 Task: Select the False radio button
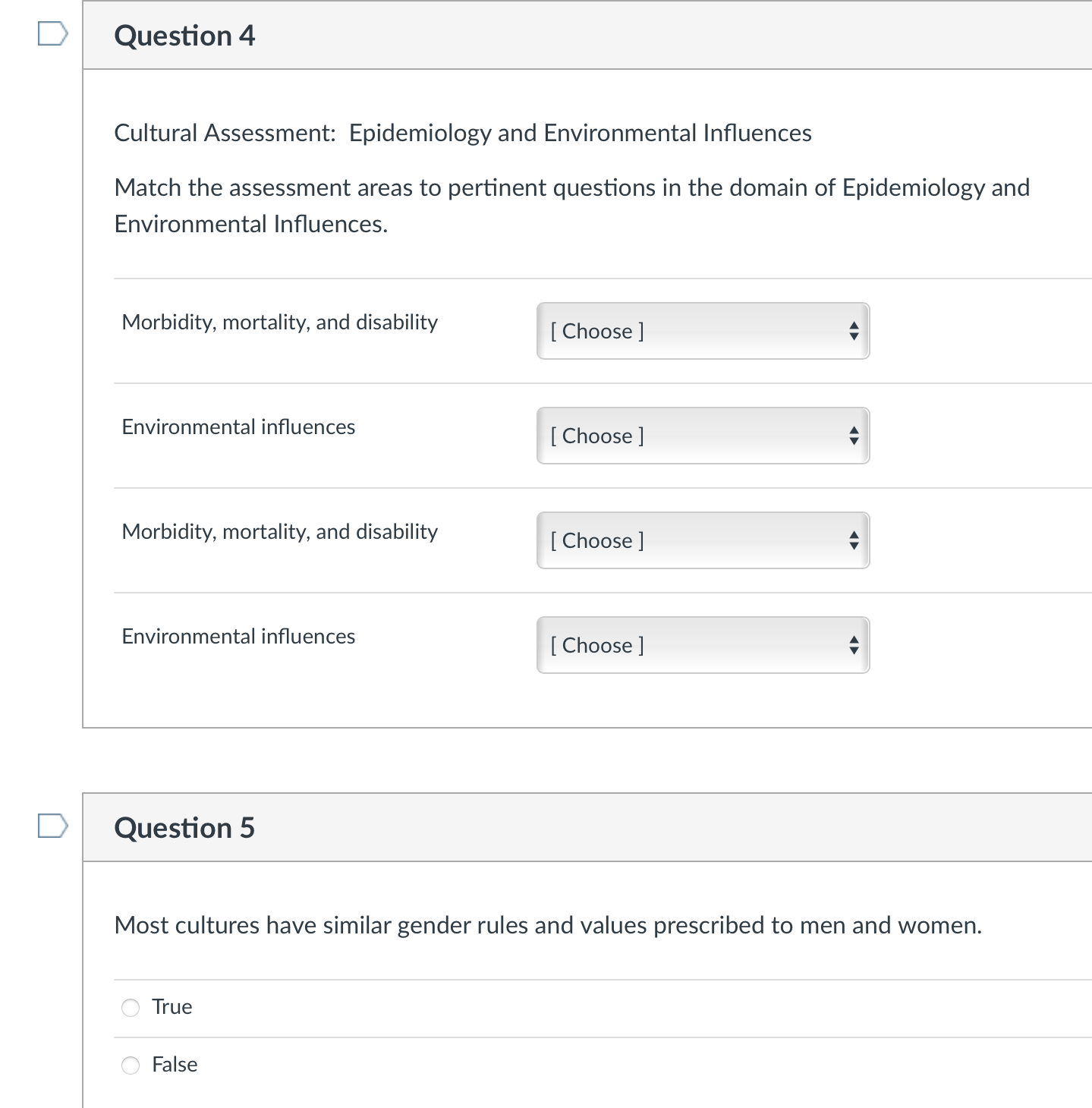131,1065
